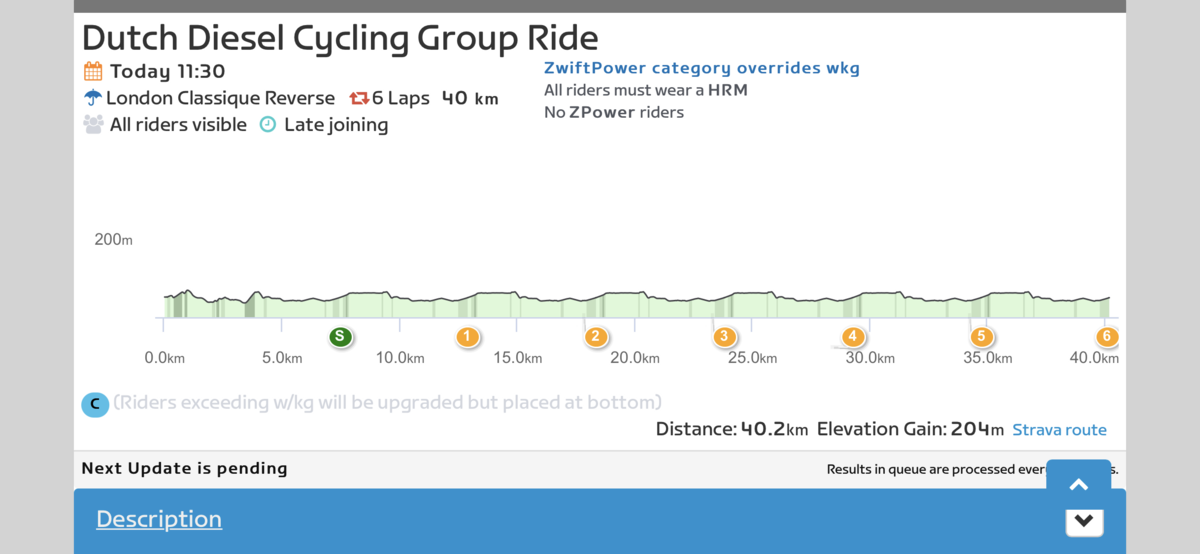Select lap 4 marker on elevation profile
This screenshot has height=554, width=1200.
tap(853, 337)
